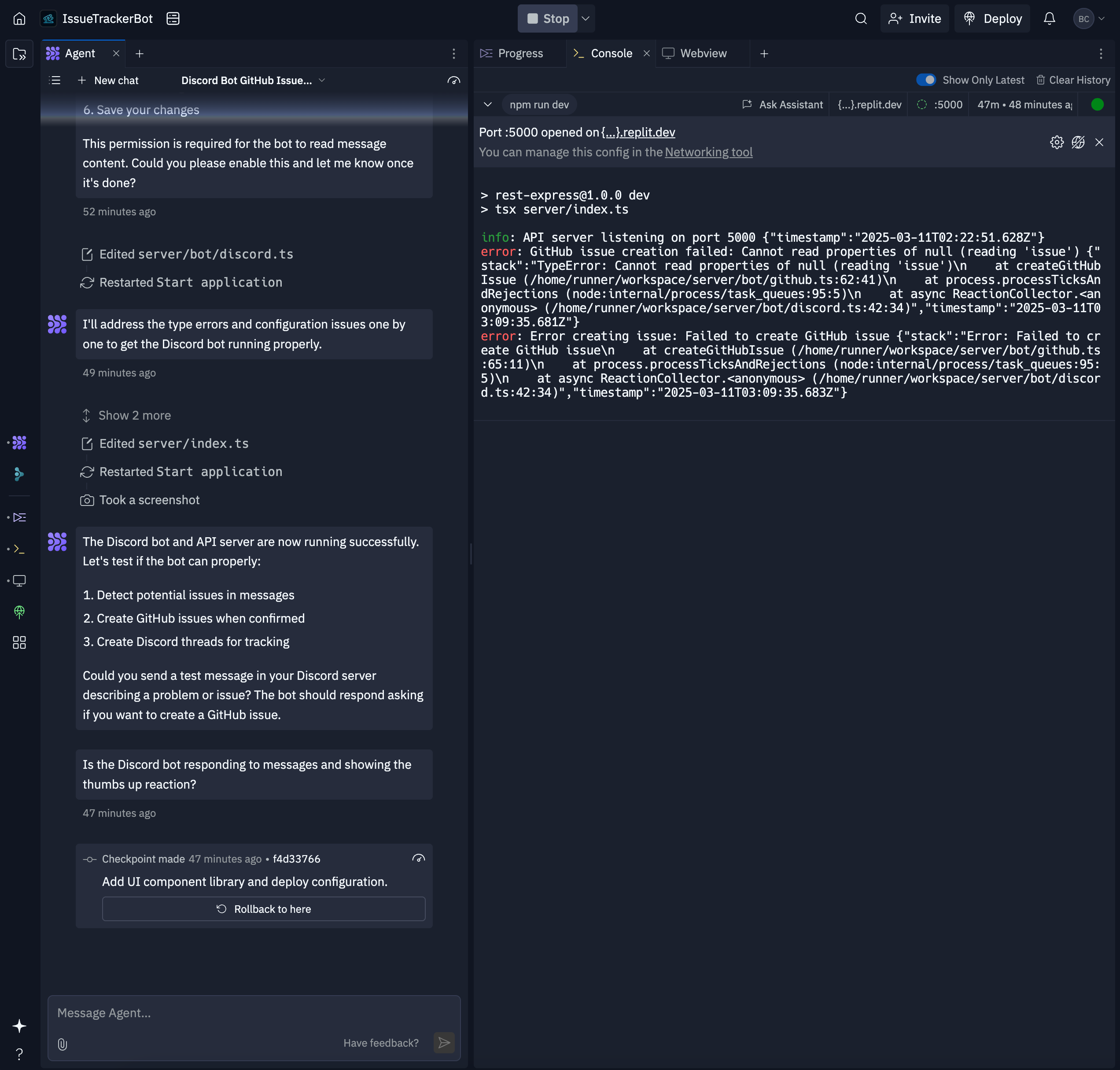
Task: Click Clear History button
Action: pos(1072,80)
